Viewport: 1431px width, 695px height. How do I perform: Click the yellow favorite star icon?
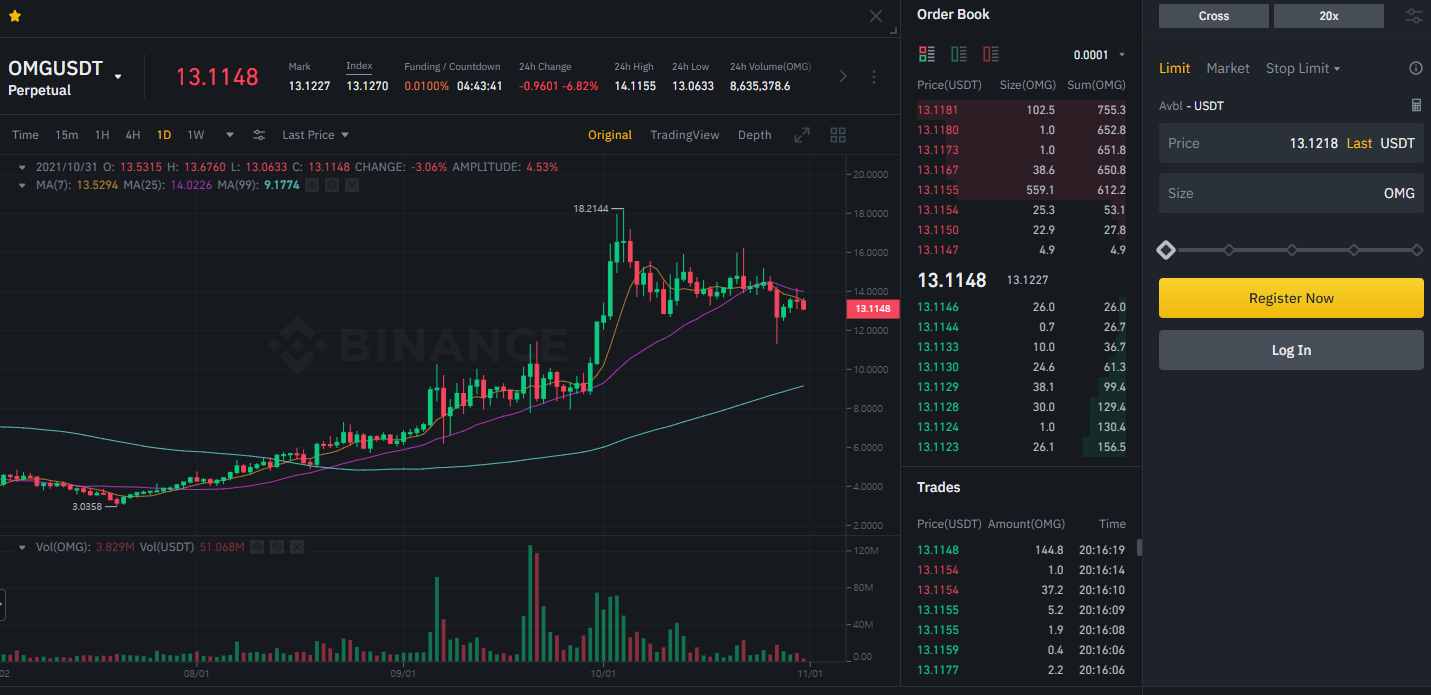tap(15, 16)
